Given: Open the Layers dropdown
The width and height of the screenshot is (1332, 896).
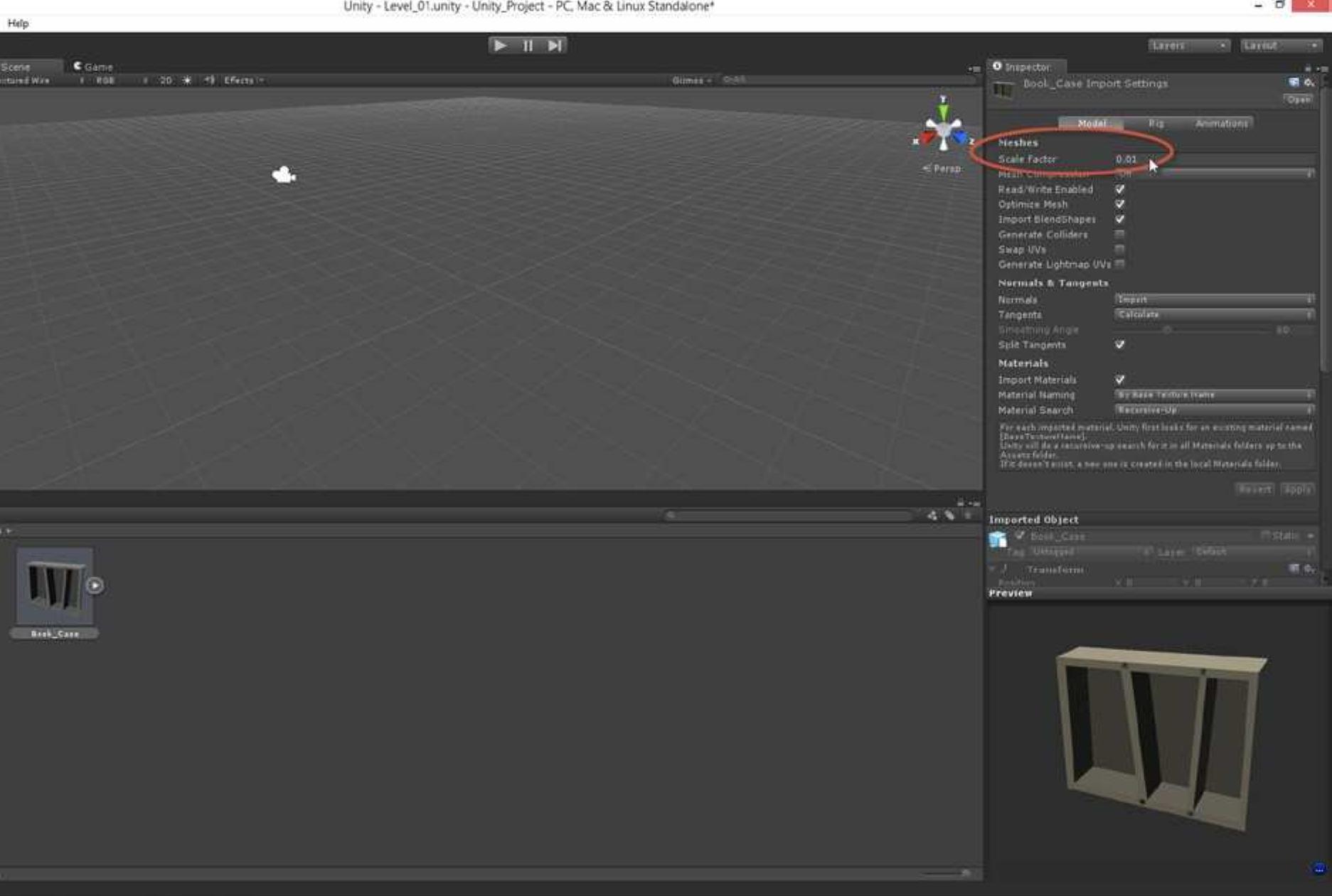Looking at the screenshot, I should 1186,45.
